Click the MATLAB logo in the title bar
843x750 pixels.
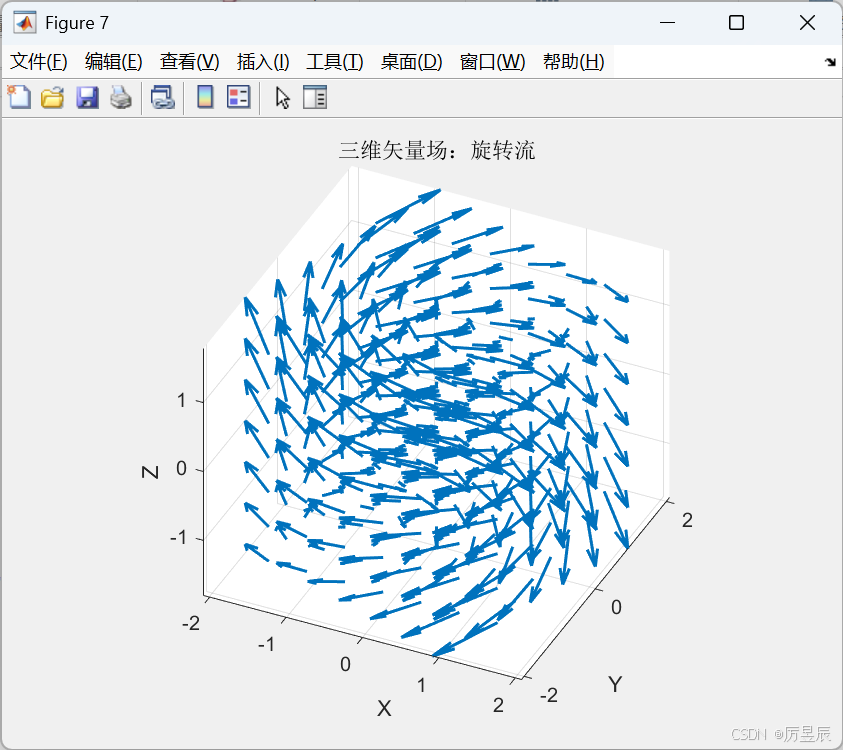[25, 23]
